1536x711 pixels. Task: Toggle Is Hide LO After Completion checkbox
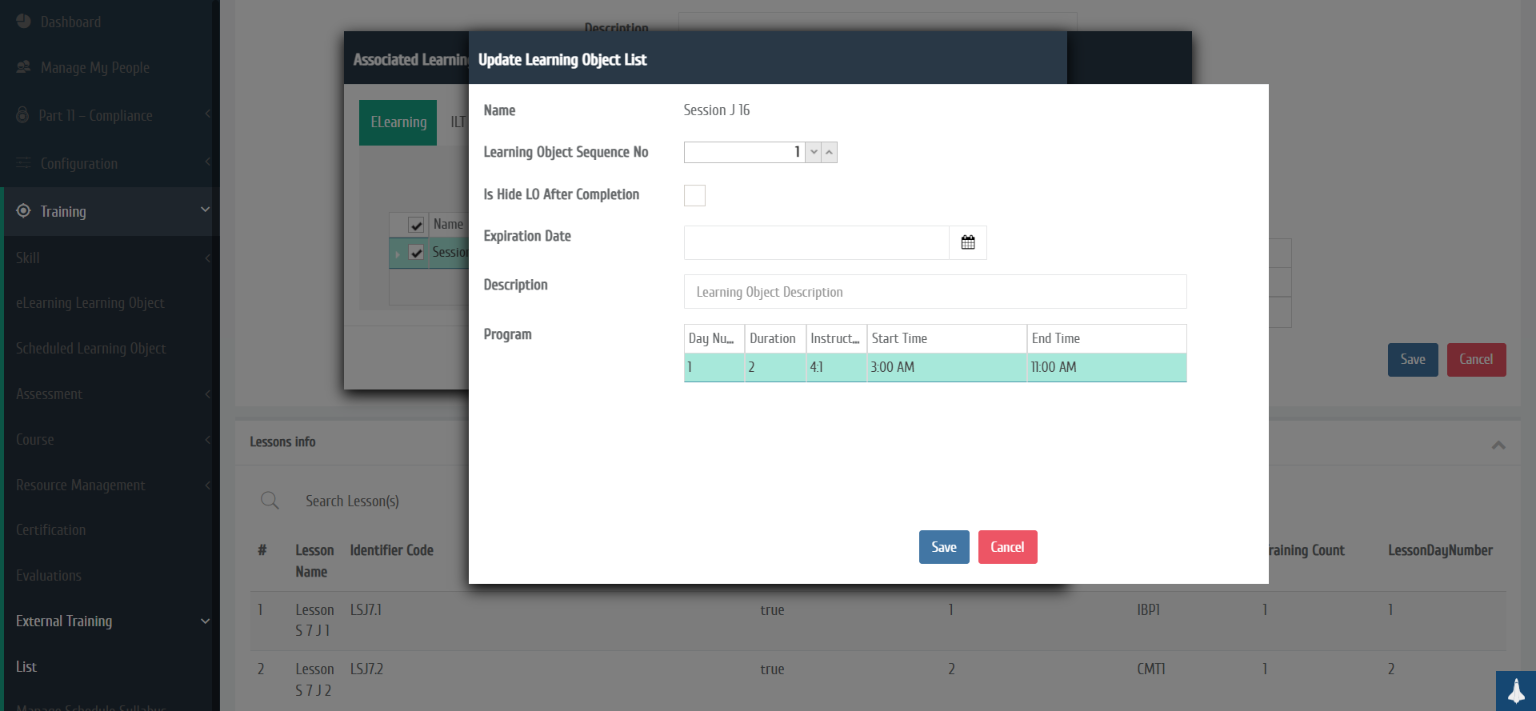tap(694, 195)
